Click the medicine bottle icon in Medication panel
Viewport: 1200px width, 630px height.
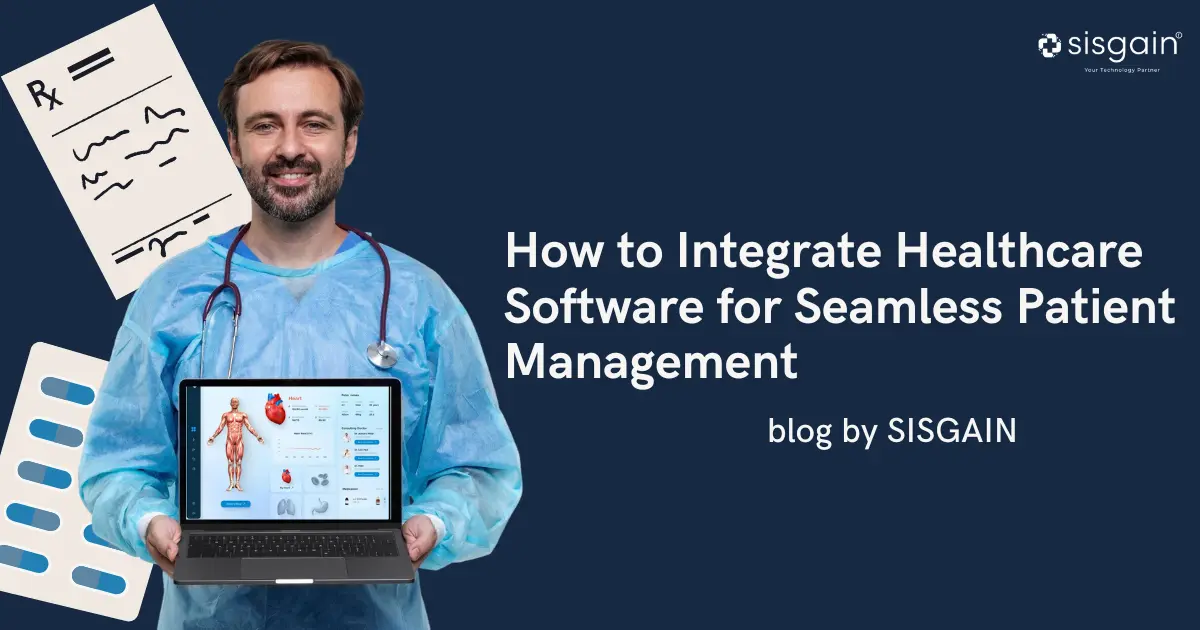point(378,500)
